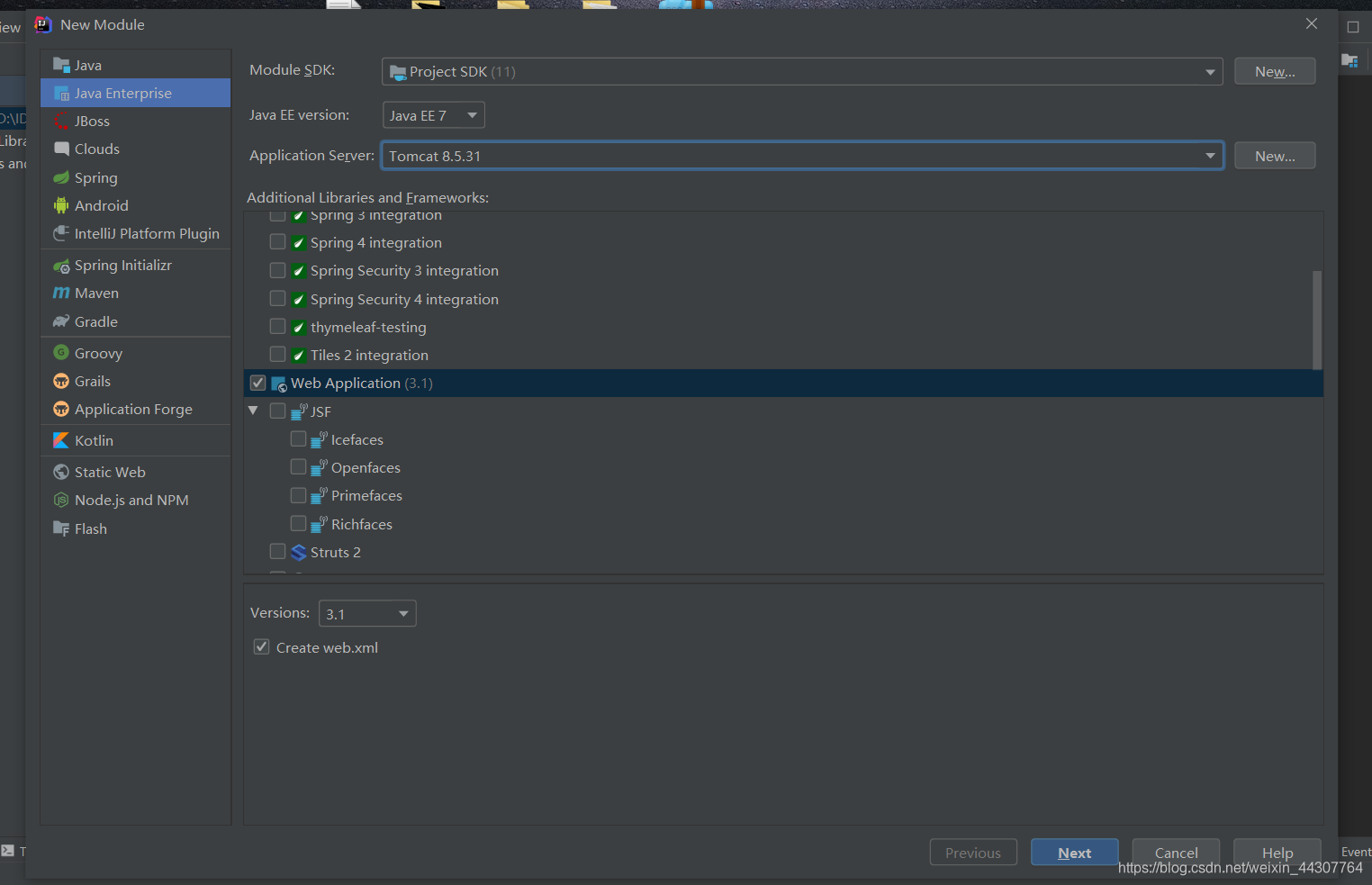Choose the JBoss icon in sidebar

[61, 121]
